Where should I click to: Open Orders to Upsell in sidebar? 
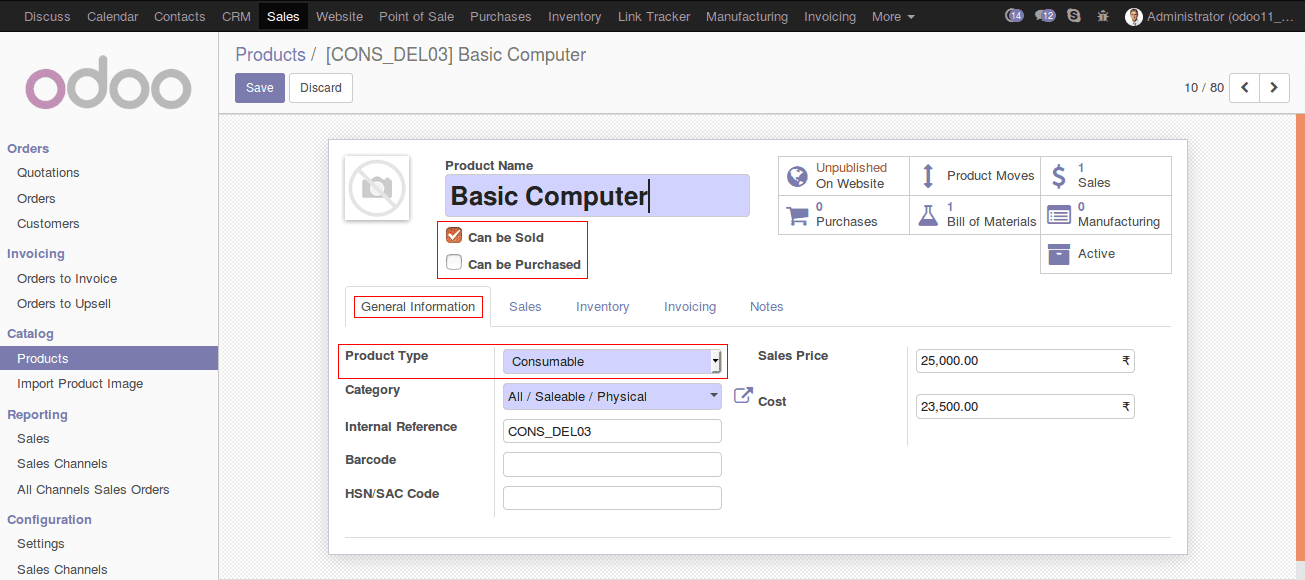pos(64,304)
